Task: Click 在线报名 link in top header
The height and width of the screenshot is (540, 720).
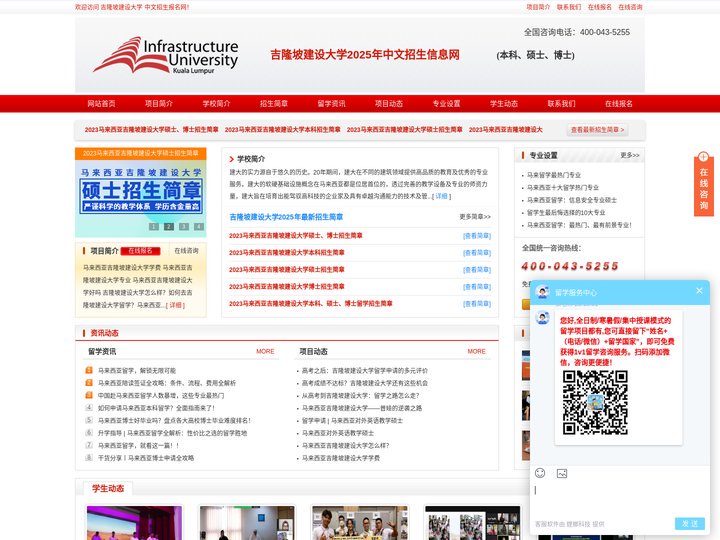Action: (x=600, y=7)
